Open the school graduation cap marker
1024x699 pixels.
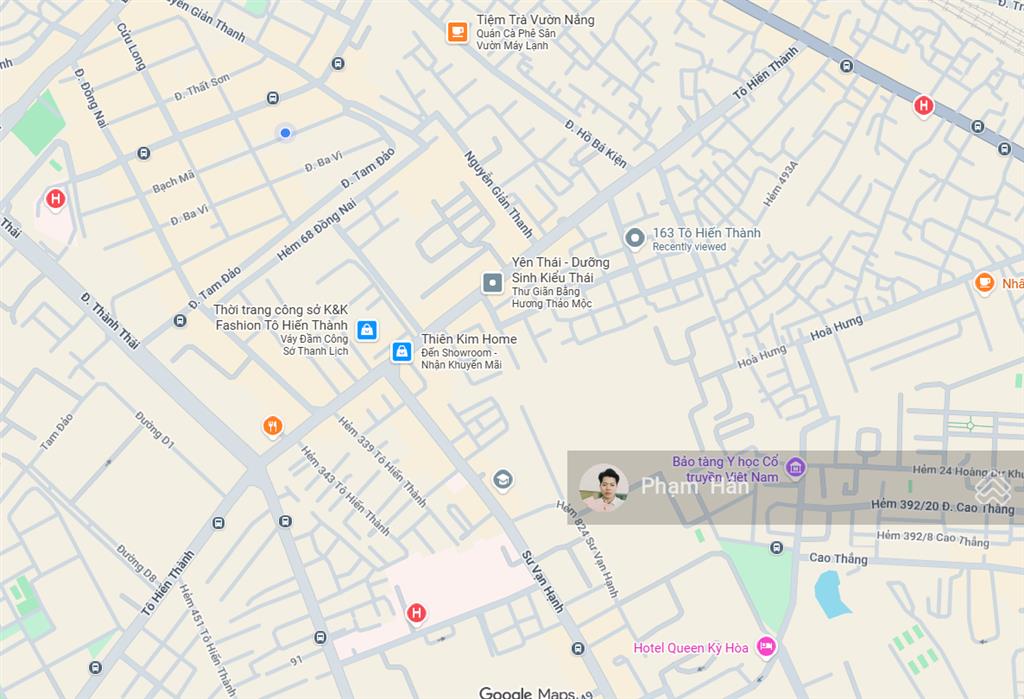(x=502, y=480)
